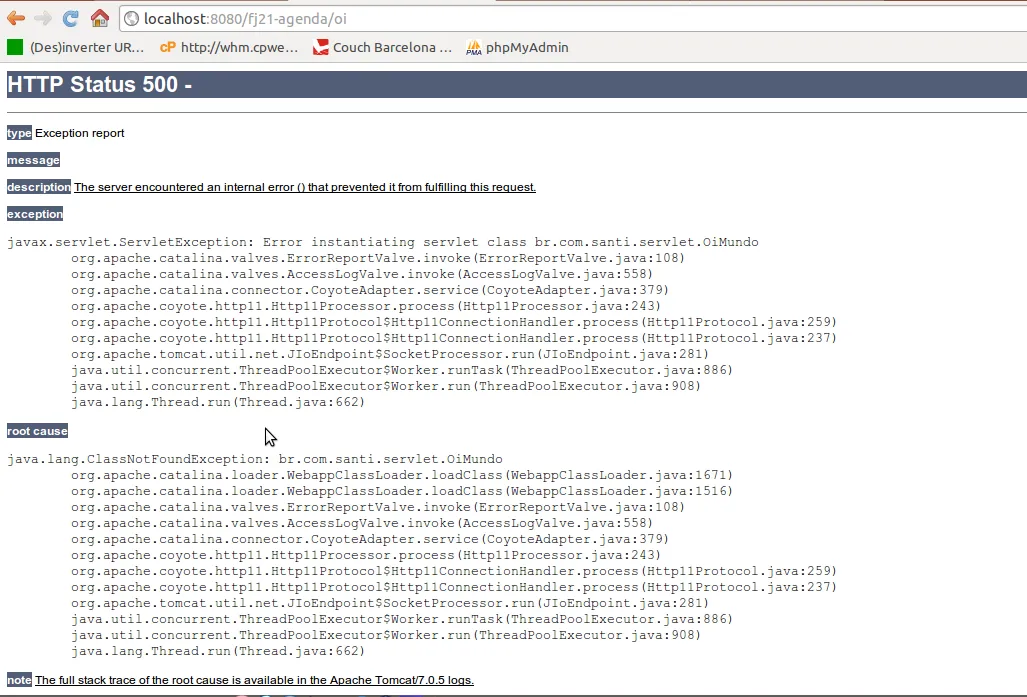Click the HTTP Status 500 heading
This screenshot has height=697, width=1027.
coord(100,85)
